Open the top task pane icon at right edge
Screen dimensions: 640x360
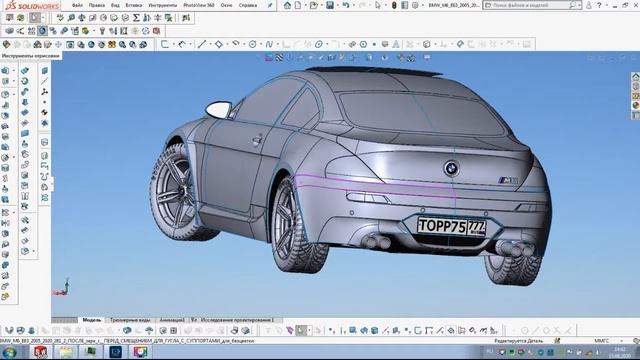636,76
